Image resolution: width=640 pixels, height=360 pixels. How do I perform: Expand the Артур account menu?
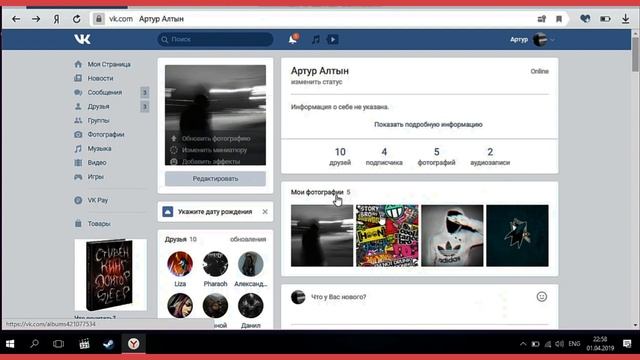tap(532, 40)
